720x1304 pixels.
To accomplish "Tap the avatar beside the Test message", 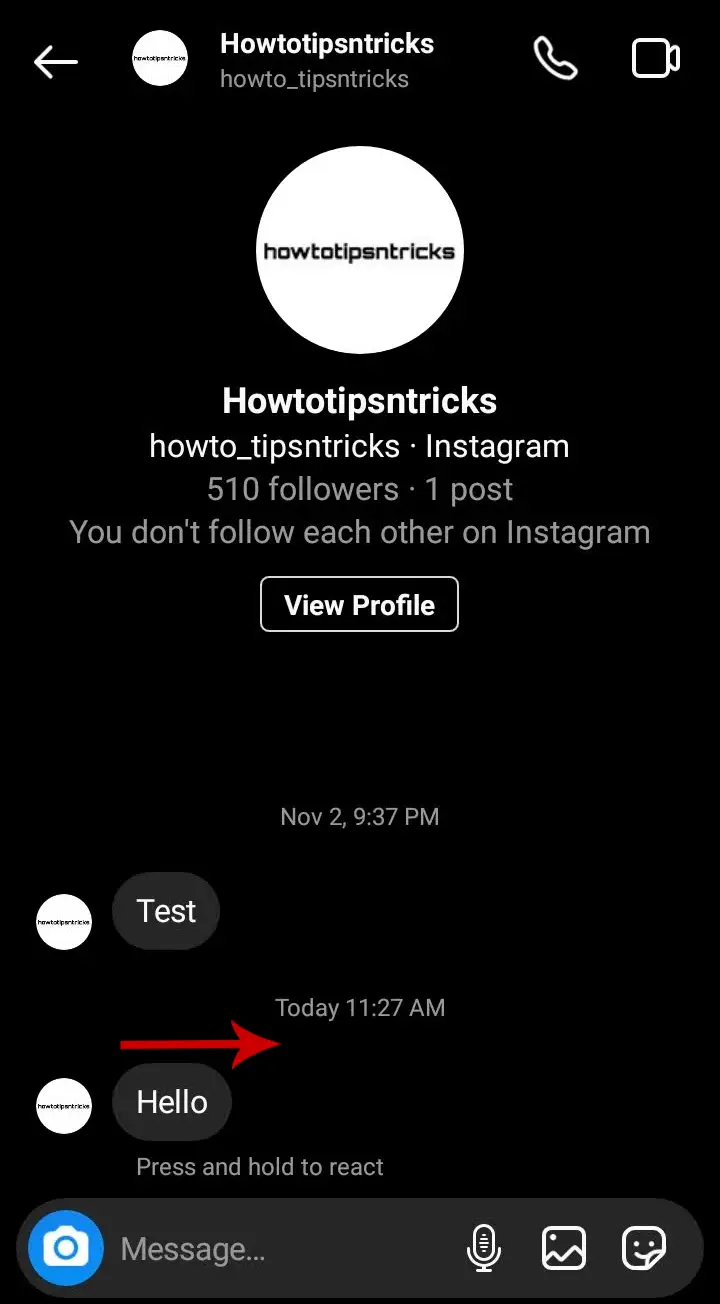I will [64, 922].
